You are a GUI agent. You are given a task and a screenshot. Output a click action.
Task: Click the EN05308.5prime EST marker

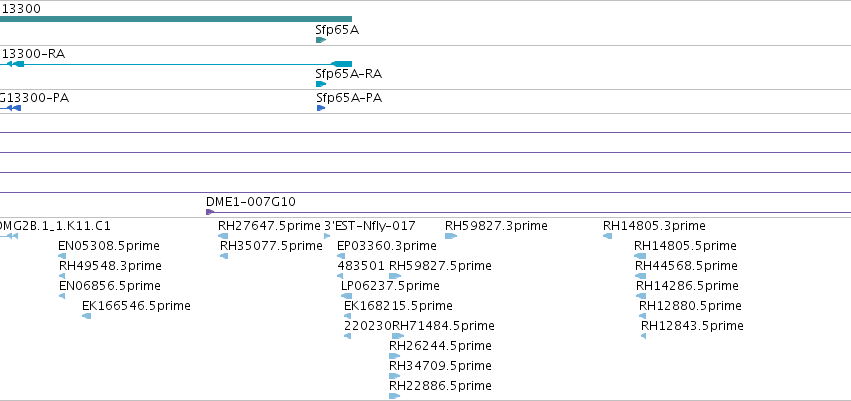click(62, 256)
